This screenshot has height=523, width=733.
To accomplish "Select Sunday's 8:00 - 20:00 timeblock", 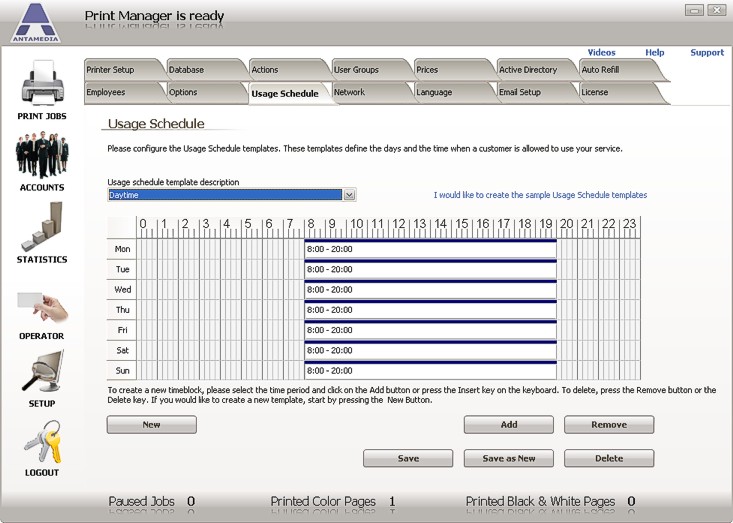I will point(430,371).
